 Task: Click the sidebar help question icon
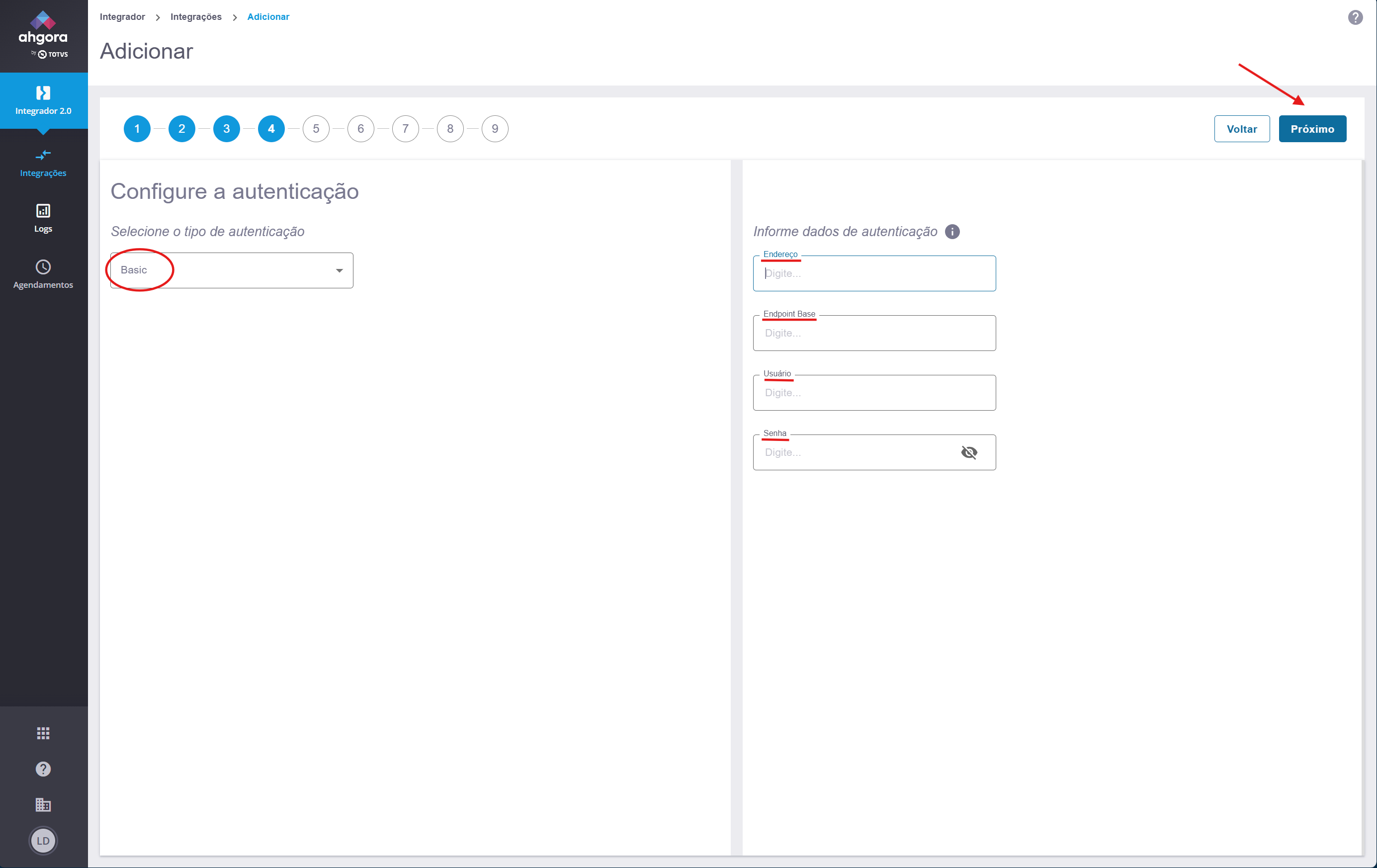(x=43, y=769)
